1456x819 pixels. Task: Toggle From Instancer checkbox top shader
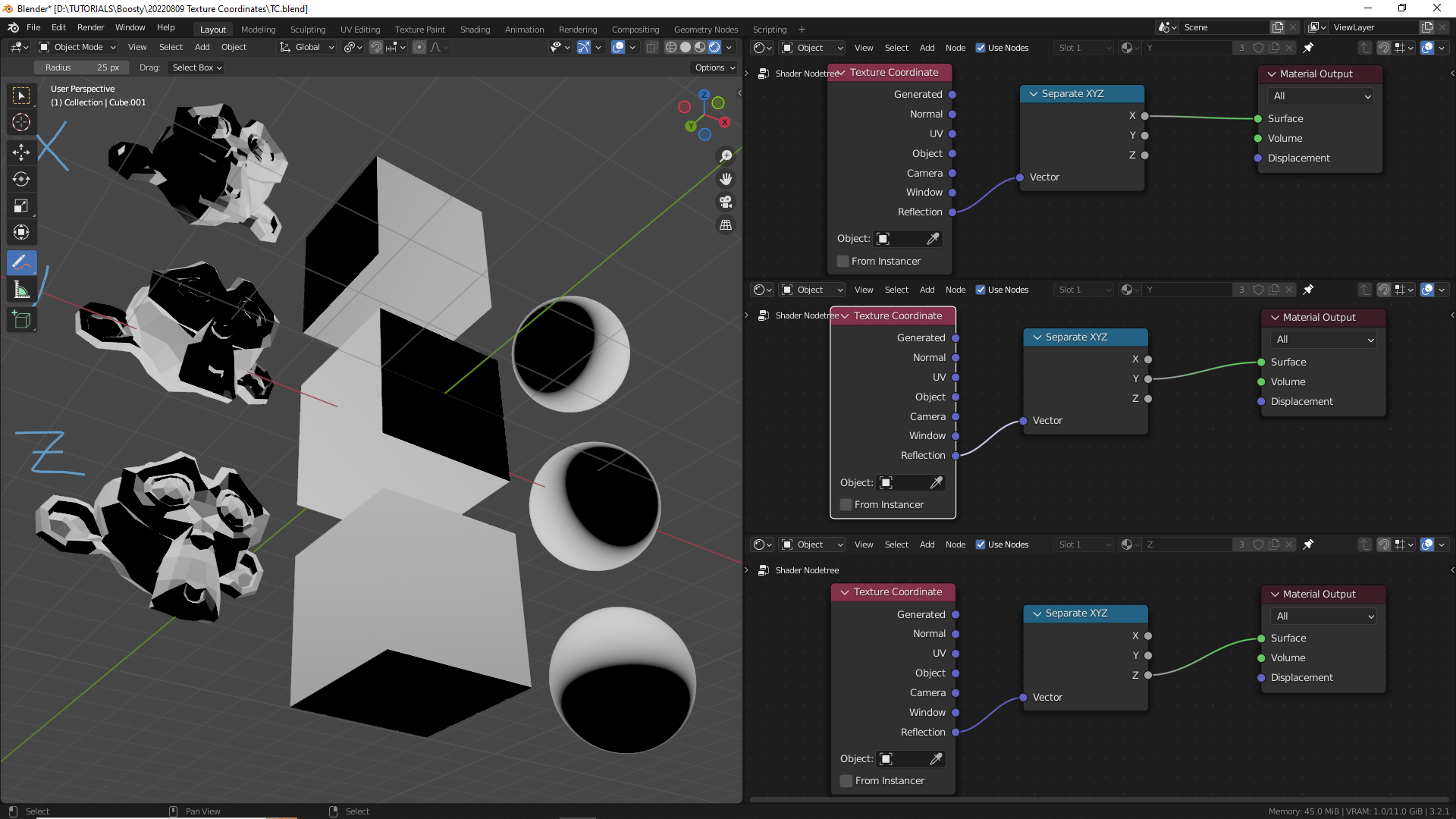pyautogui.click(x=843, y=261)
